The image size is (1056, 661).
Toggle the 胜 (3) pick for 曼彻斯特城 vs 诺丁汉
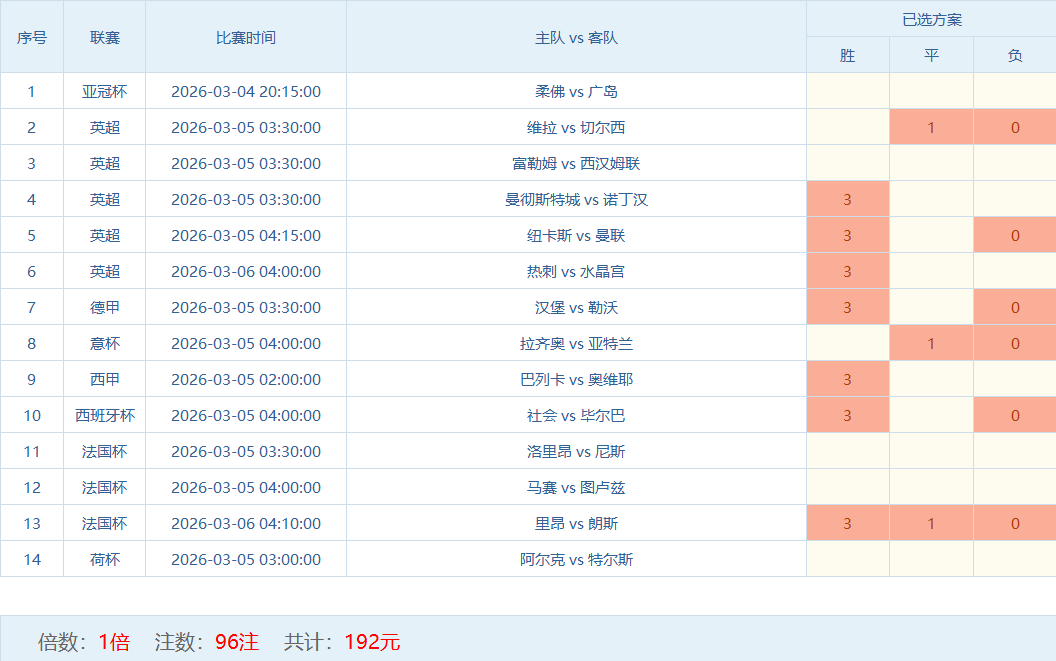pos(847,199)
